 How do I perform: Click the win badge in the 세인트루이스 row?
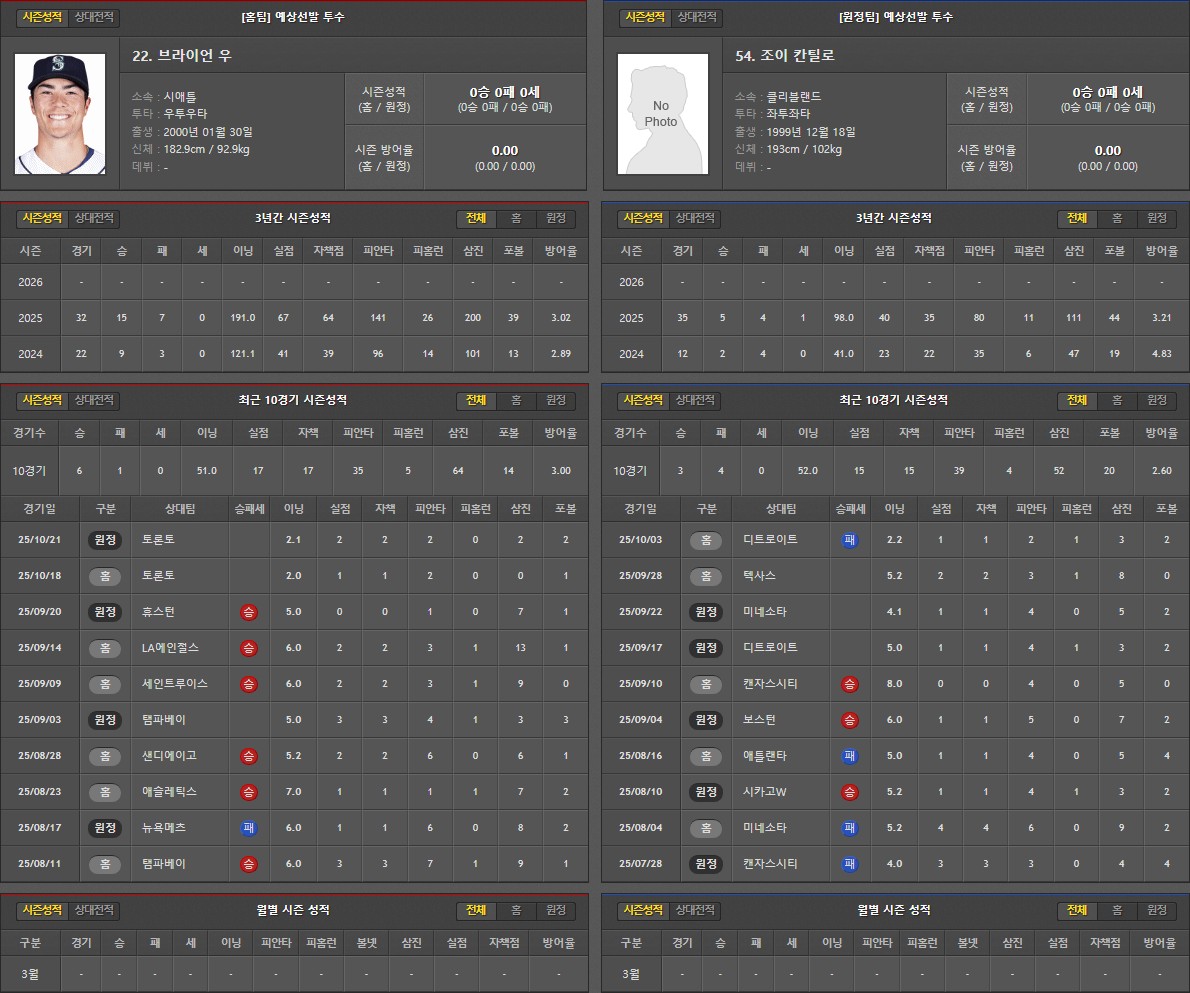(248, 684)
